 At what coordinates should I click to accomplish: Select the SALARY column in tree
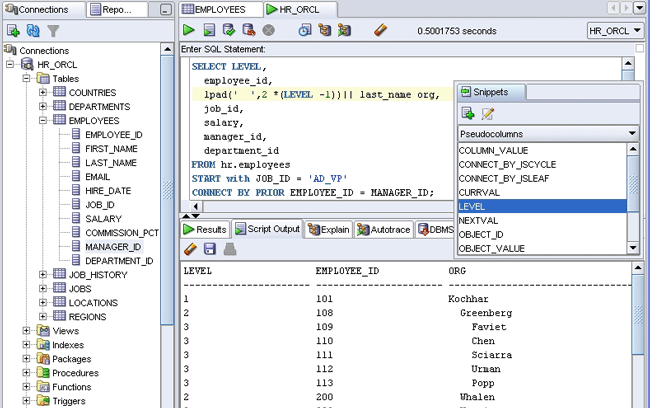103,218
